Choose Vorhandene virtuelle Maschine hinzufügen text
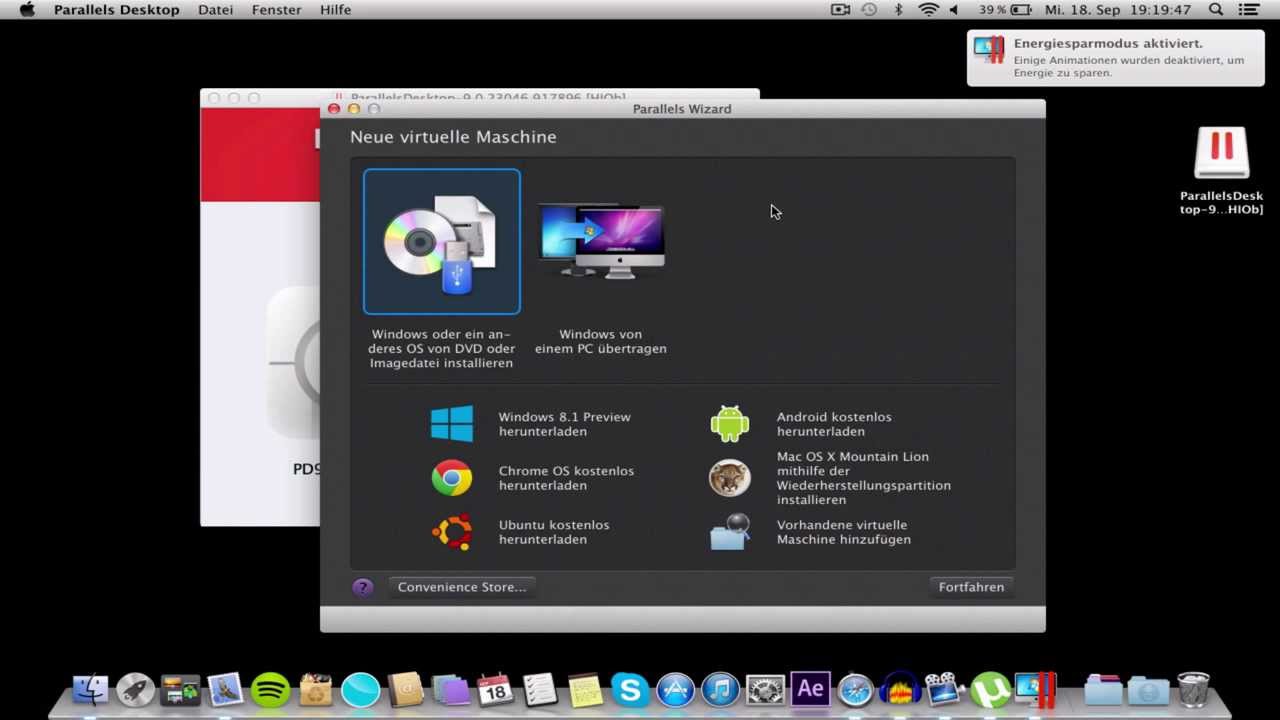This screenshot has width=1280, height=720. [x=843, y=532]
